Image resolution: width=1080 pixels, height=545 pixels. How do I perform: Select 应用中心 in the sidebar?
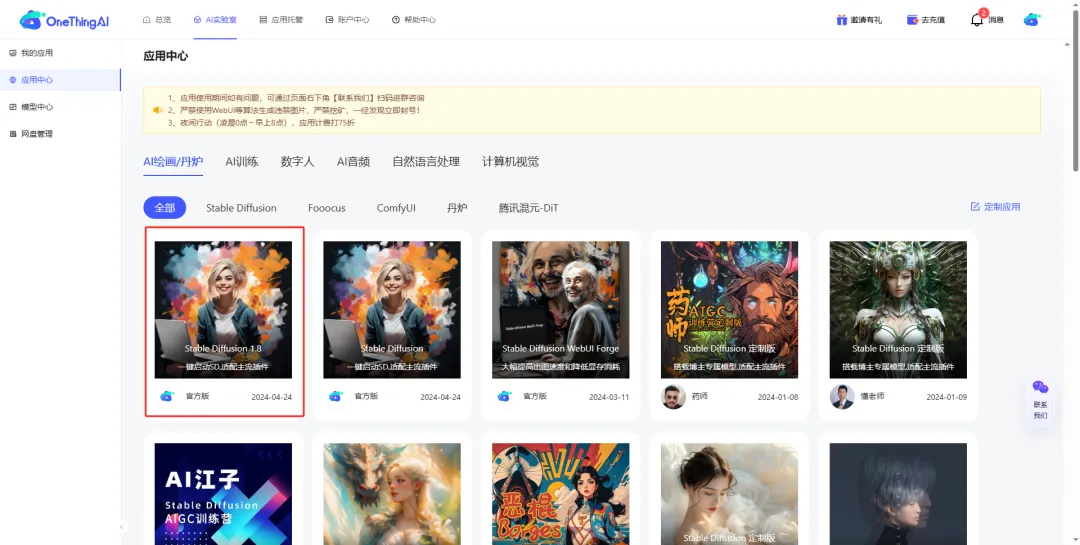[60, 80]
